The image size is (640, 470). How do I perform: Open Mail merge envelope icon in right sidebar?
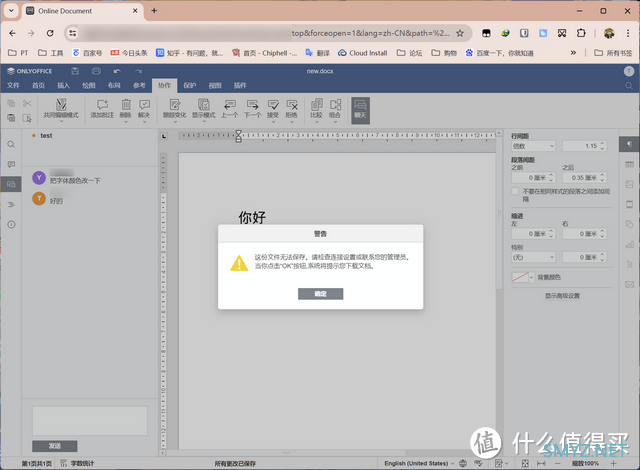(x=629, y=284)
